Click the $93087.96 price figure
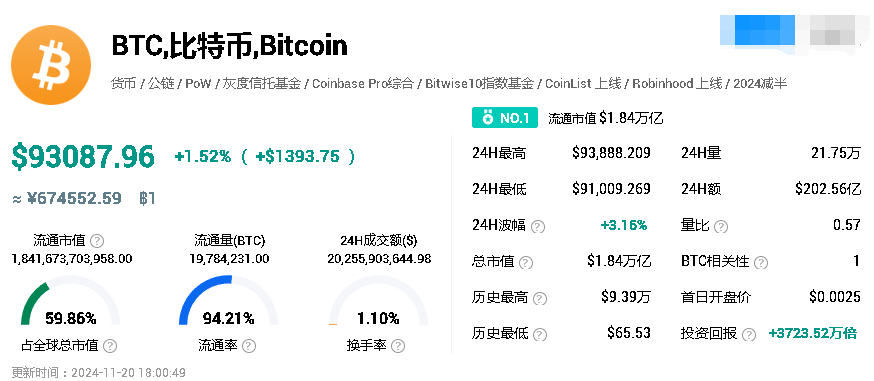 [82, 157]
